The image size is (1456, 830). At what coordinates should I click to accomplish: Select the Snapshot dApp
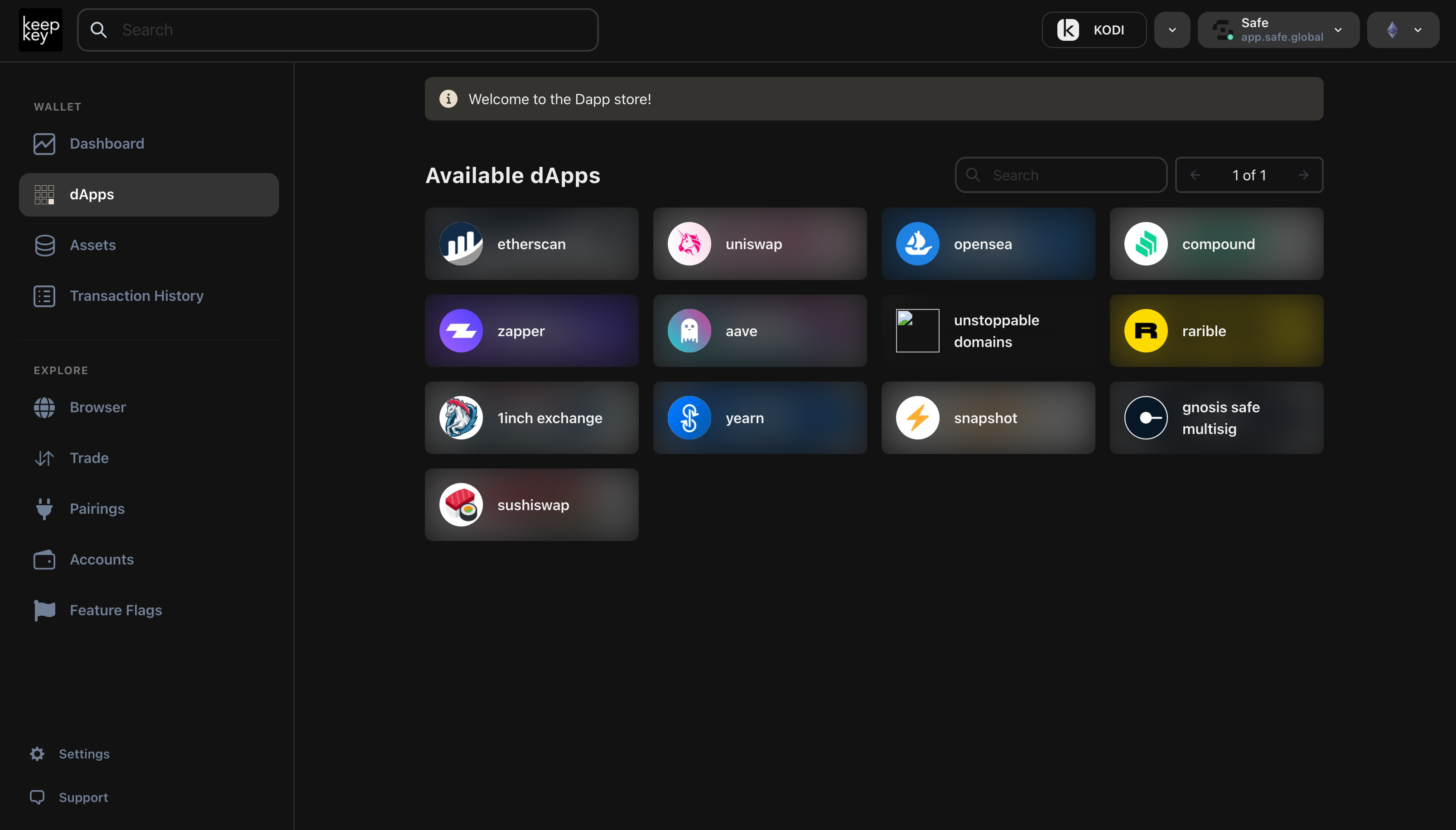click(988, 417)
